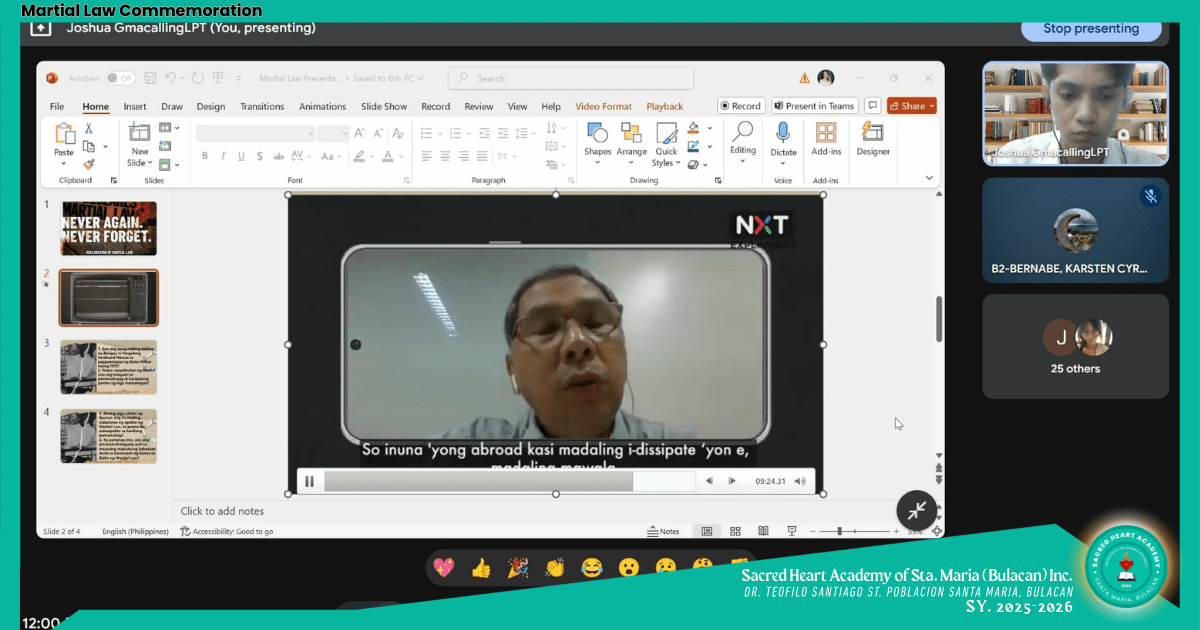1200x630 pixels.
Task: Switch to the Transitions tab
Action: click(x=262, y=107)
